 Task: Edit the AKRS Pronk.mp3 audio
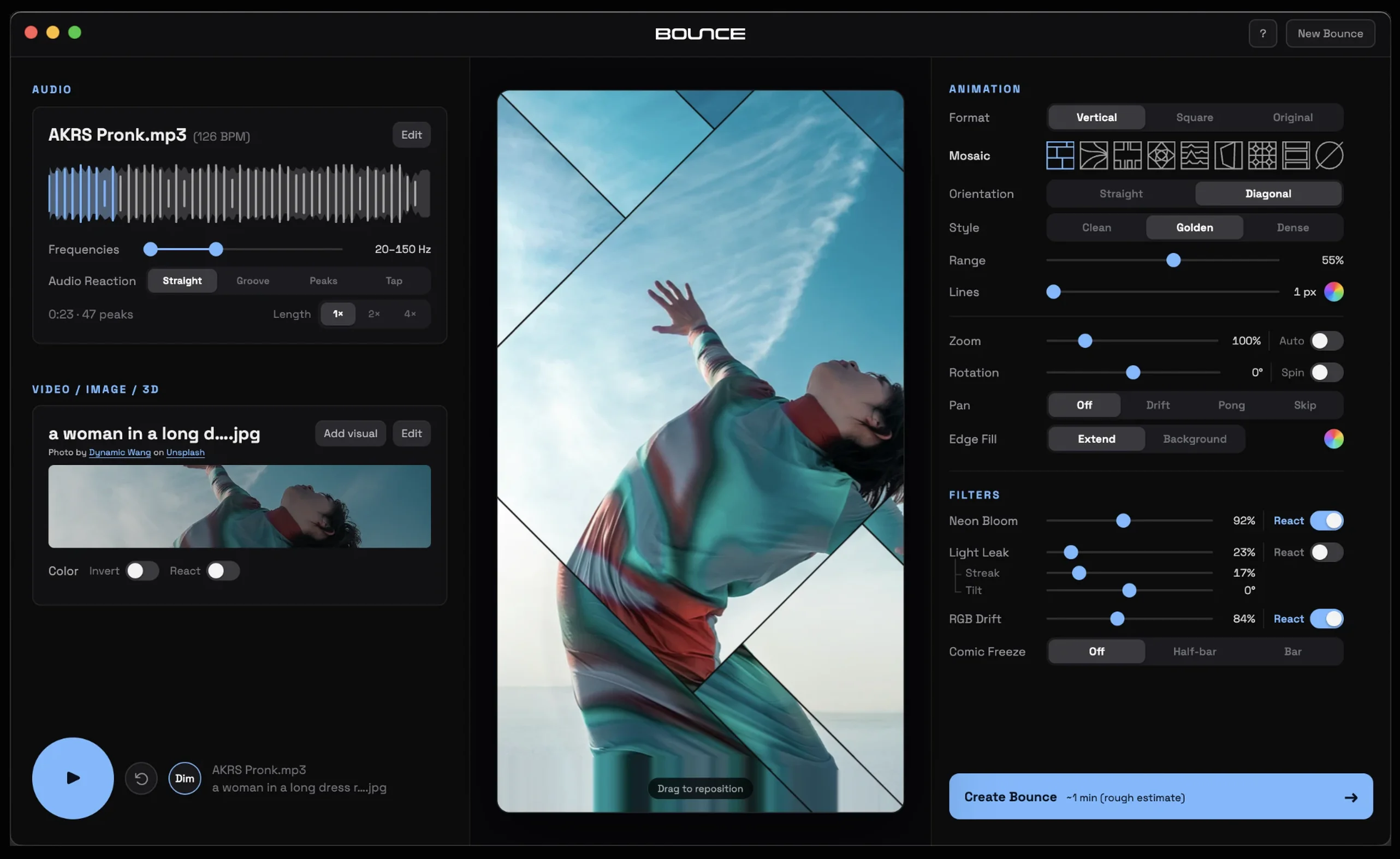pyautogui.click(x=412, y=135)
